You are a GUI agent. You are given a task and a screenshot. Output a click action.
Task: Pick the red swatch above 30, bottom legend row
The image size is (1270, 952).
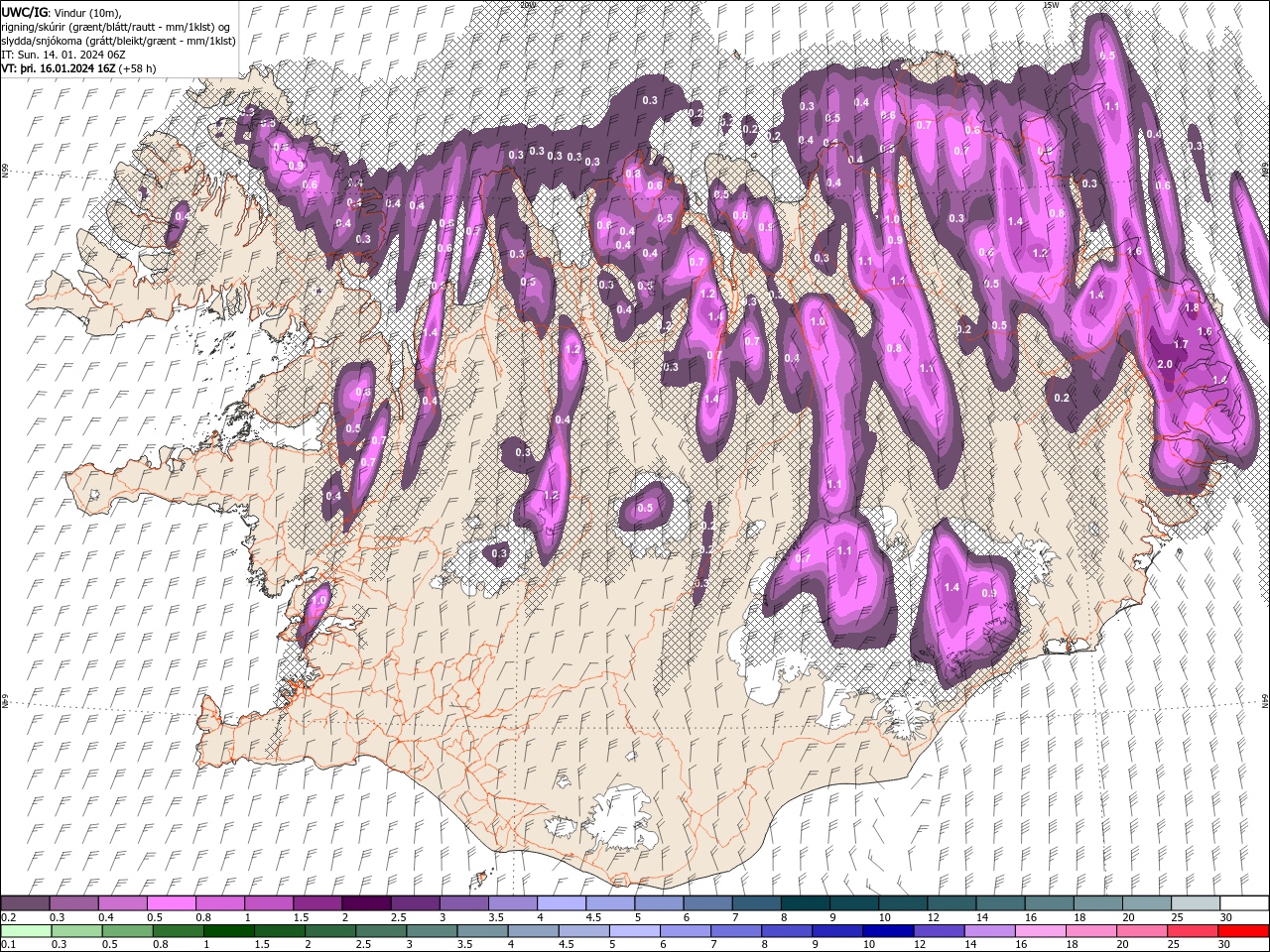click(1243, 931)
